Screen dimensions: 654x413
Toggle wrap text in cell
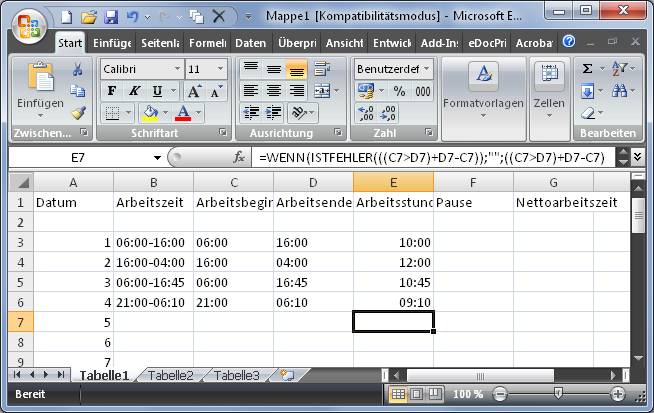(x=322, y=69)
